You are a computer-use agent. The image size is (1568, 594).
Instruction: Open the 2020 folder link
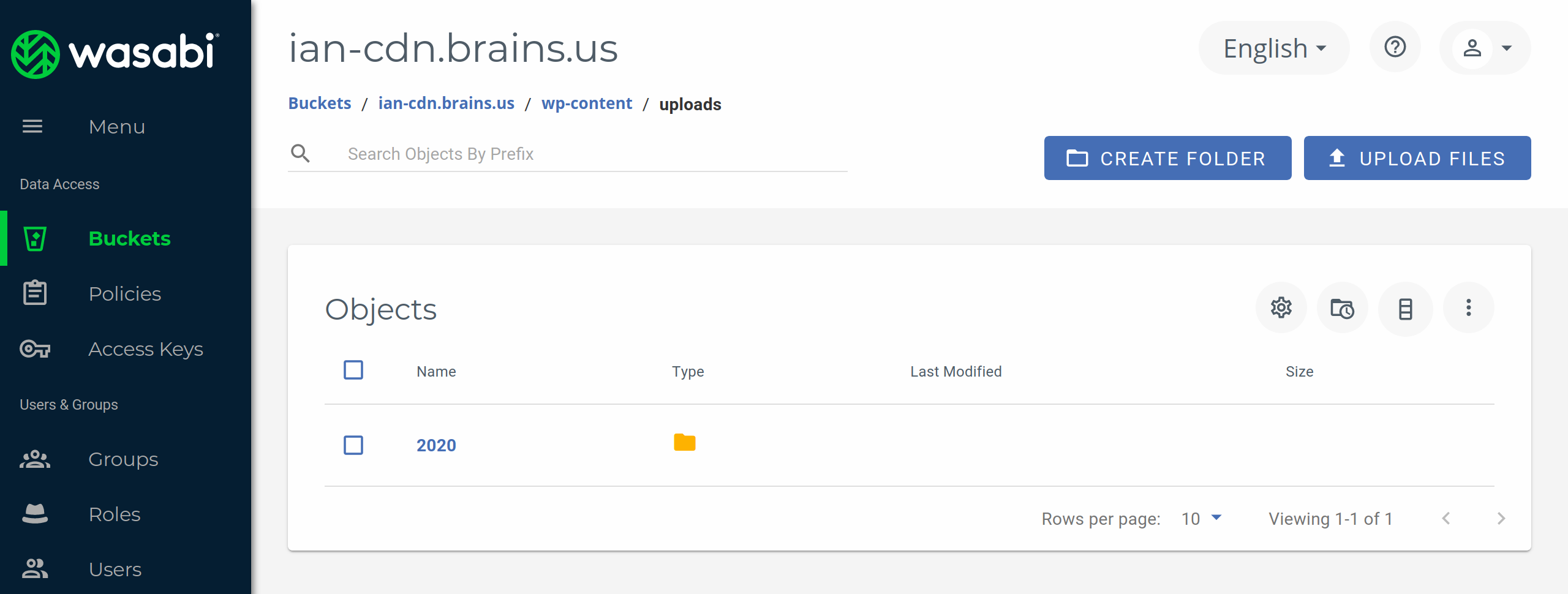[436, 445]
